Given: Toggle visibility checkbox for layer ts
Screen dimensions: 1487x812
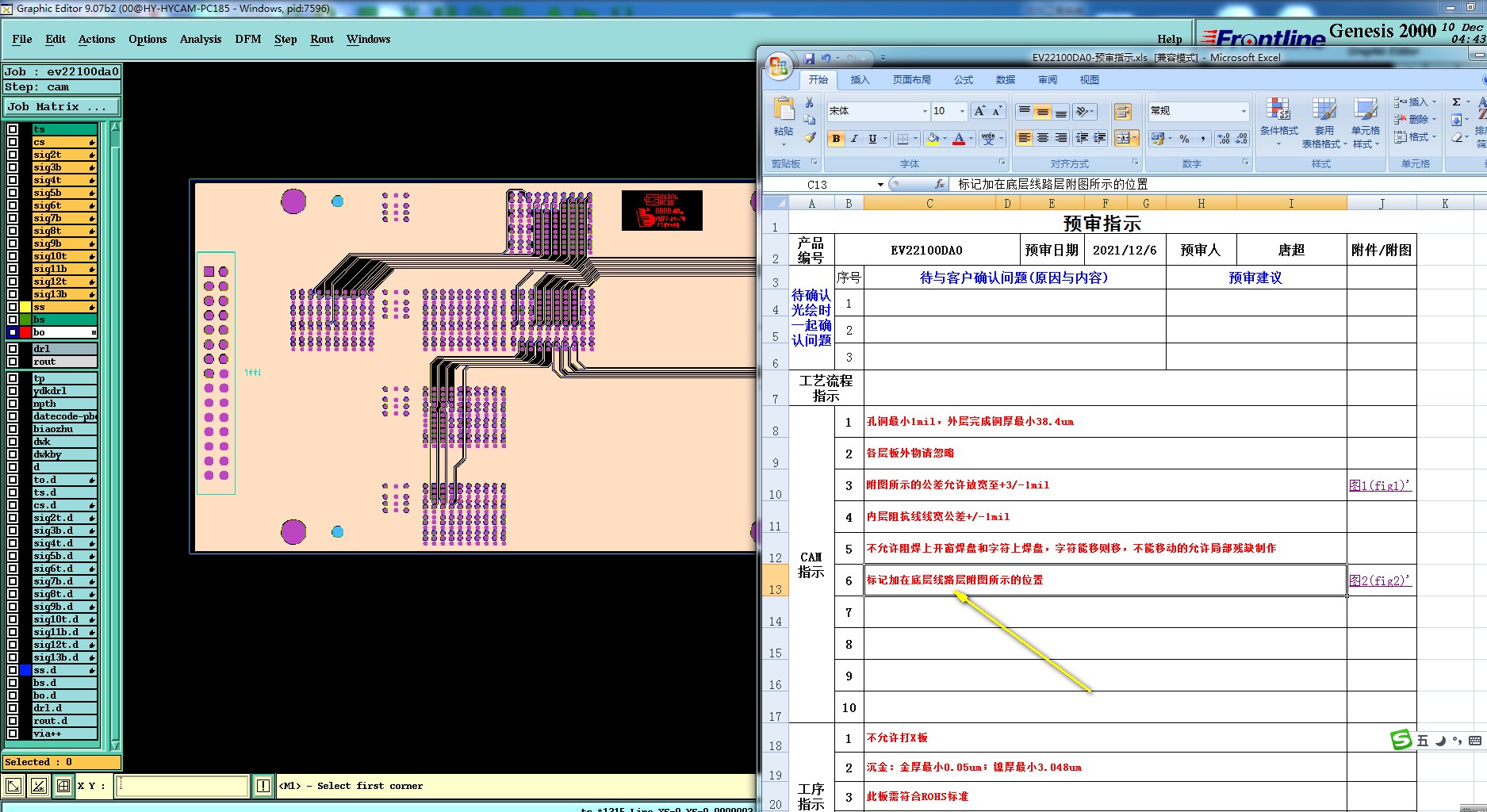Looking at the screenshot, I should point(13,129).
